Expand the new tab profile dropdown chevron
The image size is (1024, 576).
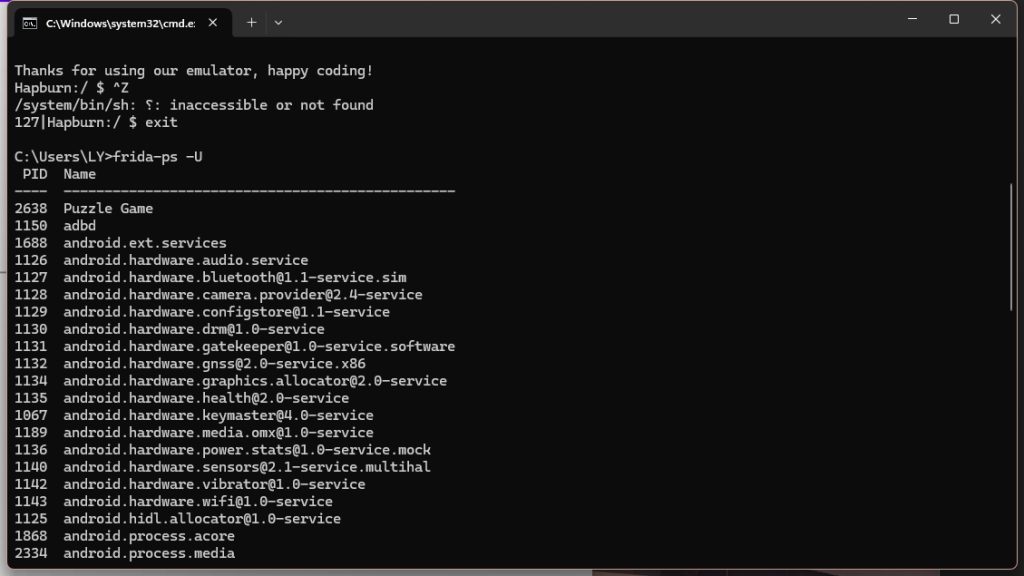[278, 23]
